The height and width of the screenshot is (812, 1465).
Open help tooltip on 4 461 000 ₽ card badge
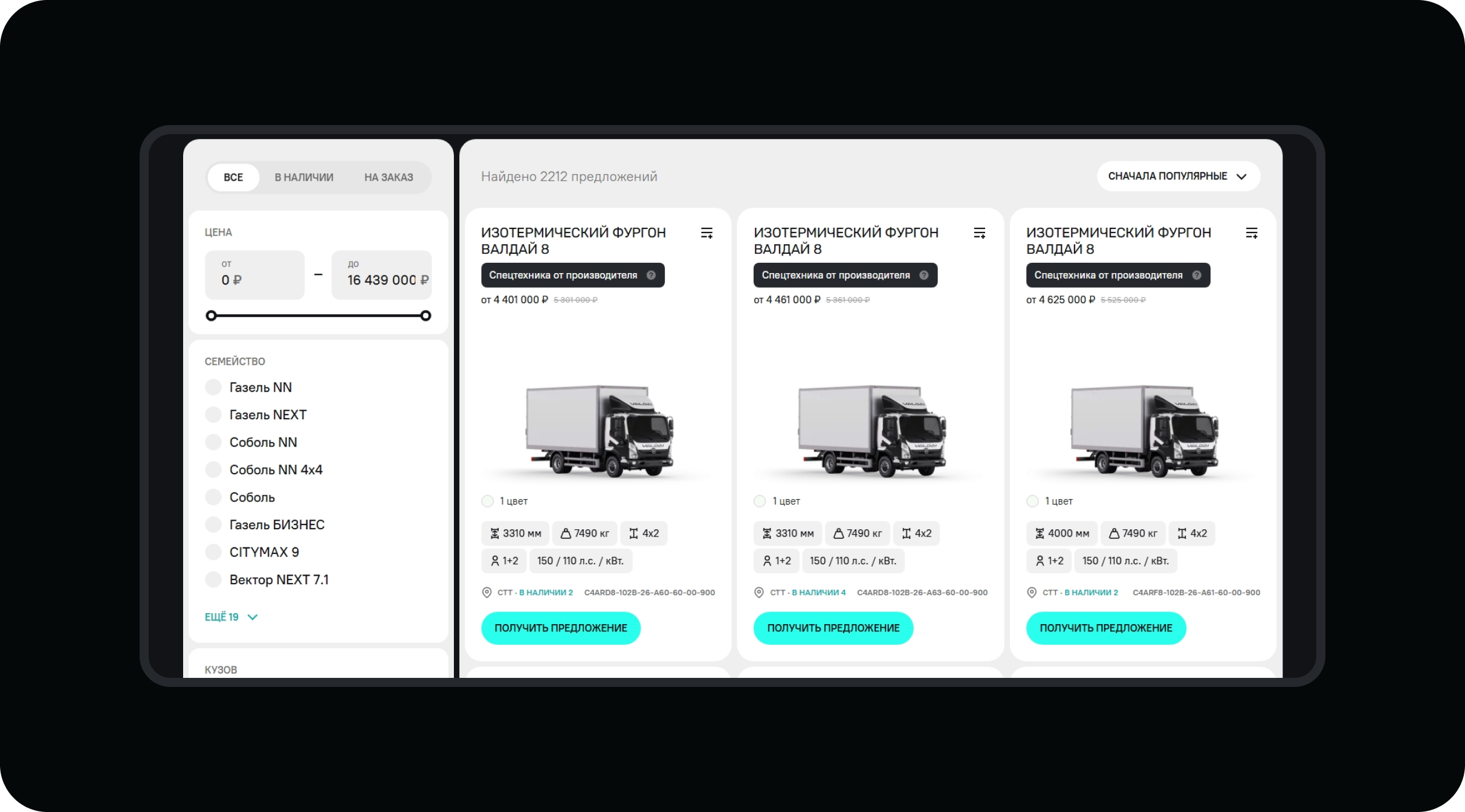(x=923, y=275)
